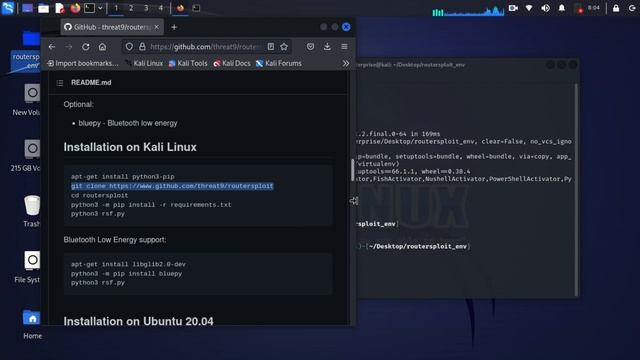
Task: Open the New Volume desktop drive
Action: (27, 100)
